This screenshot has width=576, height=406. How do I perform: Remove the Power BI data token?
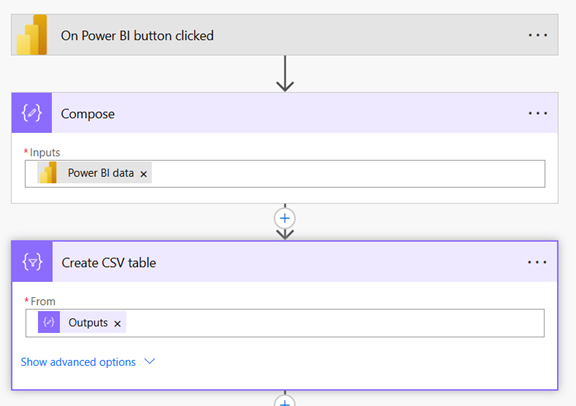(144, 174)
